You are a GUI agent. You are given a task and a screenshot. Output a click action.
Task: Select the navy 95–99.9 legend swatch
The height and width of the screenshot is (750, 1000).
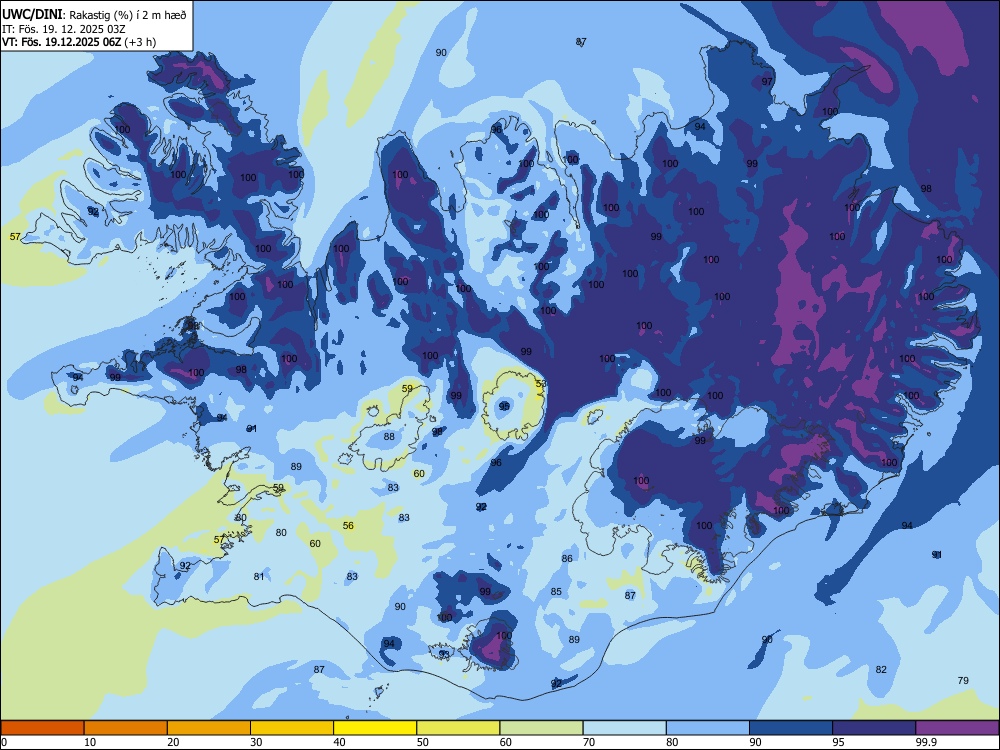[x=874, y=728]
